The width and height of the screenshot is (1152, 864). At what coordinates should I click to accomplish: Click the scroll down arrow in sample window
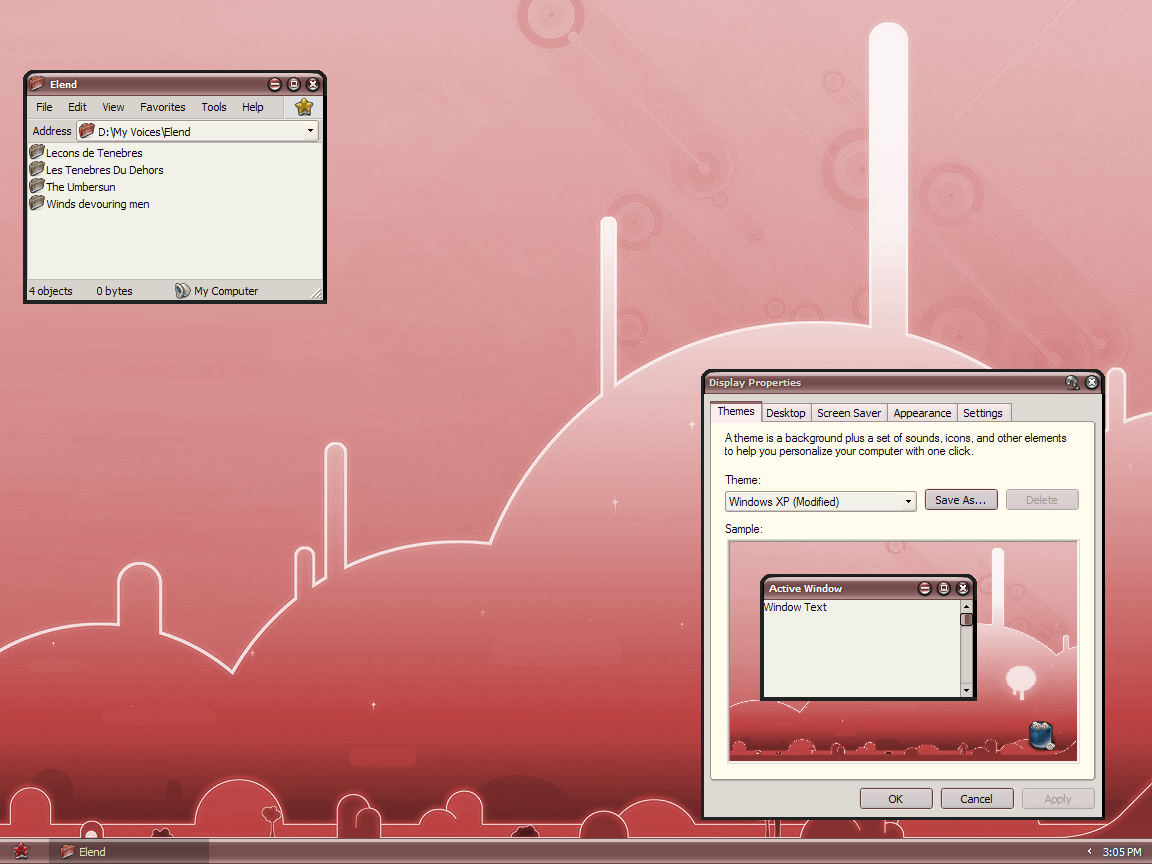[966, 691]
